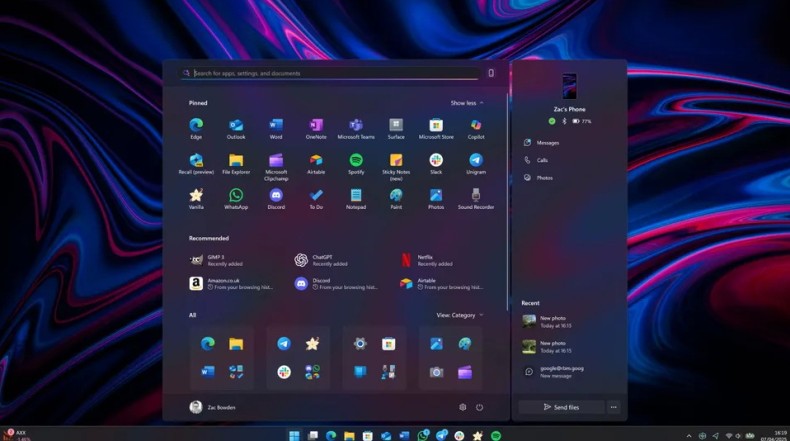Click the power button icon
The image size is (790, 441).
pos(480,407)
